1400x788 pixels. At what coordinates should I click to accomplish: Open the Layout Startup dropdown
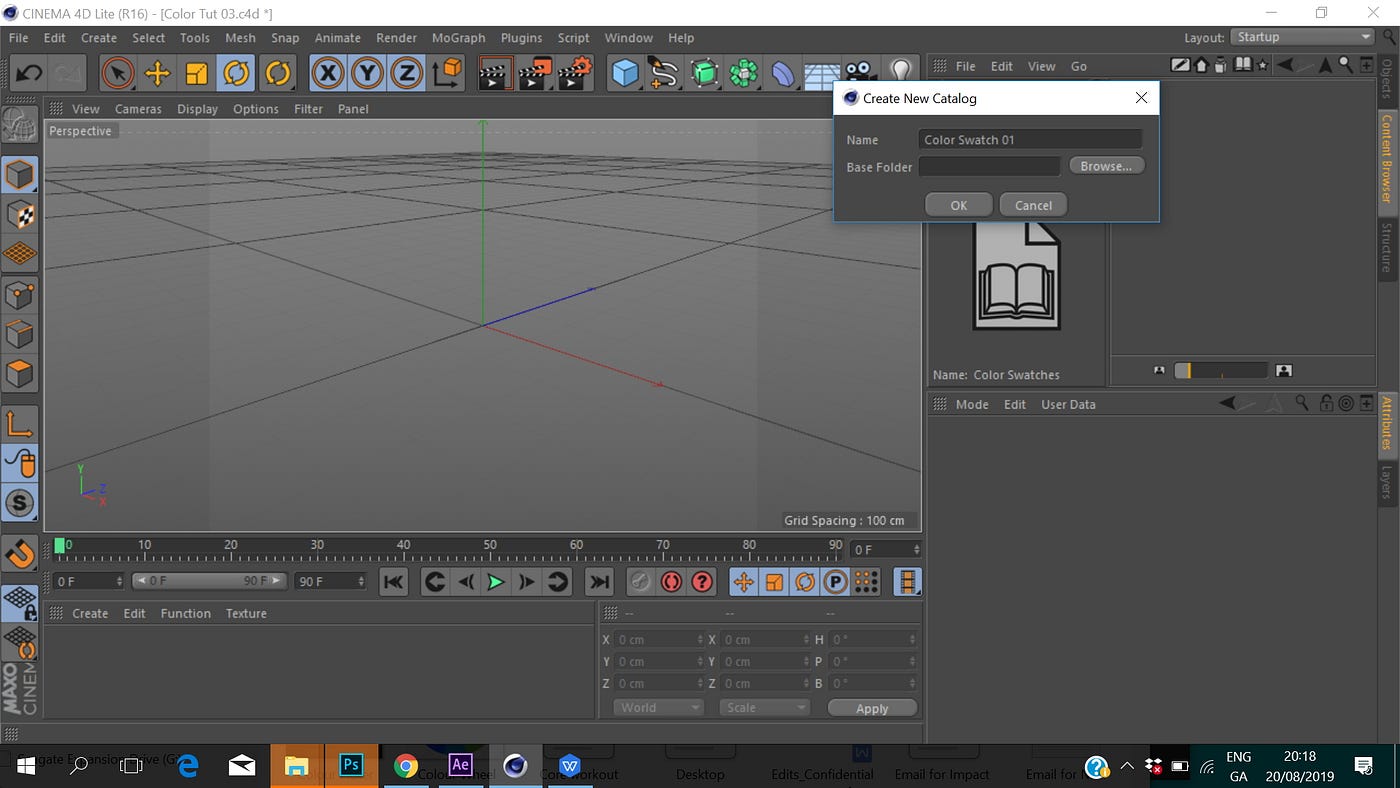point(1303,37)
